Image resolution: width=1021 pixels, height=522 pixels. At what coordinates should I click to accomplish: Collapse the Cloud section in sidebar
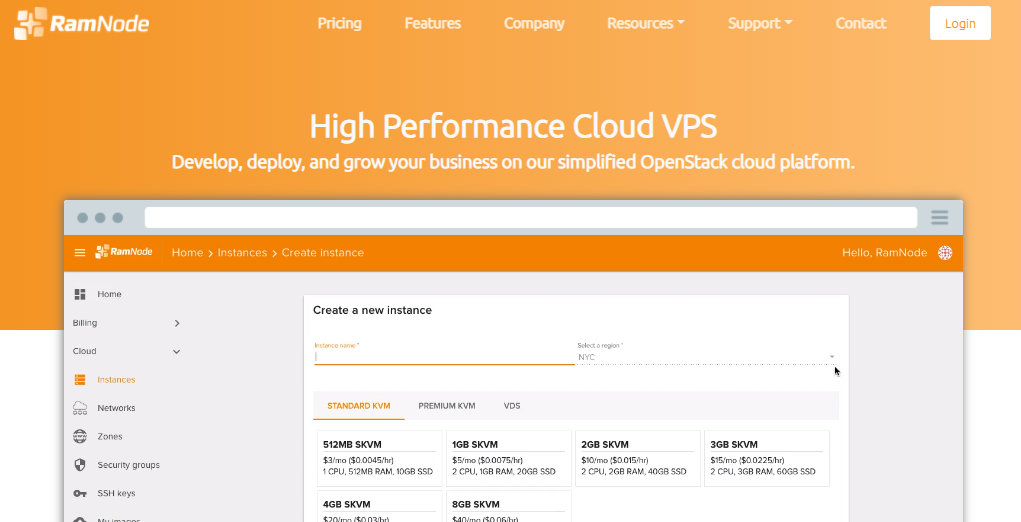coord(126,351)
